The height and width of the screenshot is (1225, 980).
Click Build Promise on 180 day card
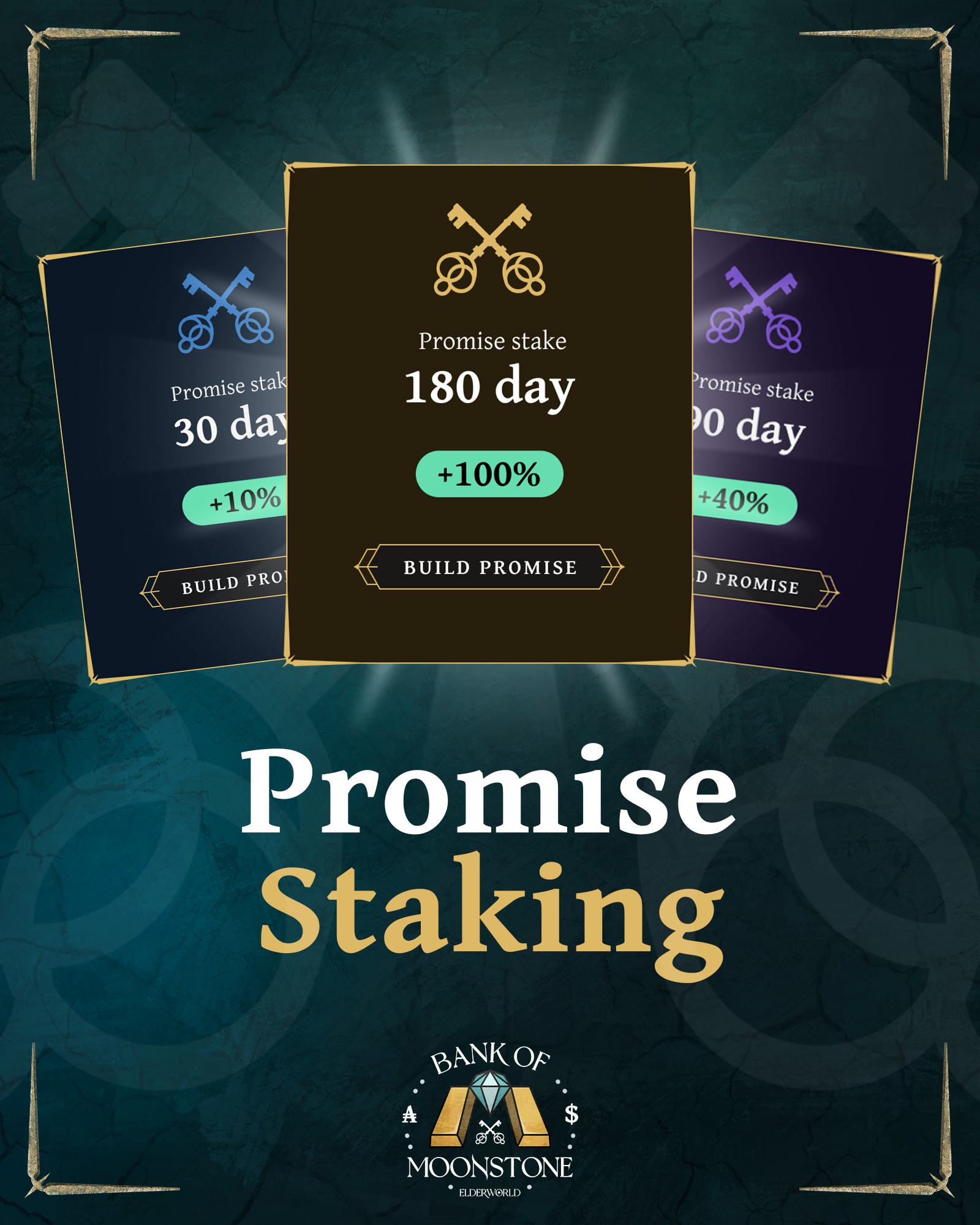click(x=489, y=567)
